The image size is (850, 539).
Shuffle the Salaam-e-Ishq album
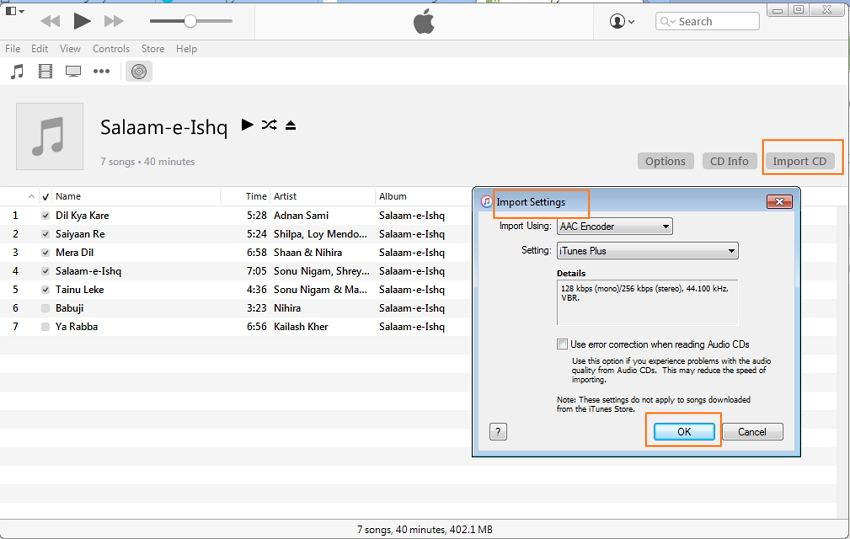click(269, 125)
